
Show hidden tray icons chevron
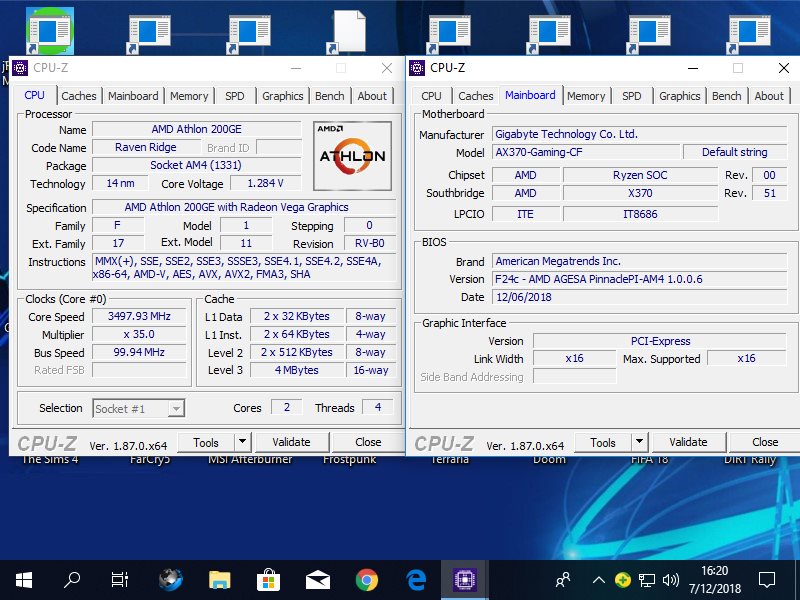tap(599, 580)
